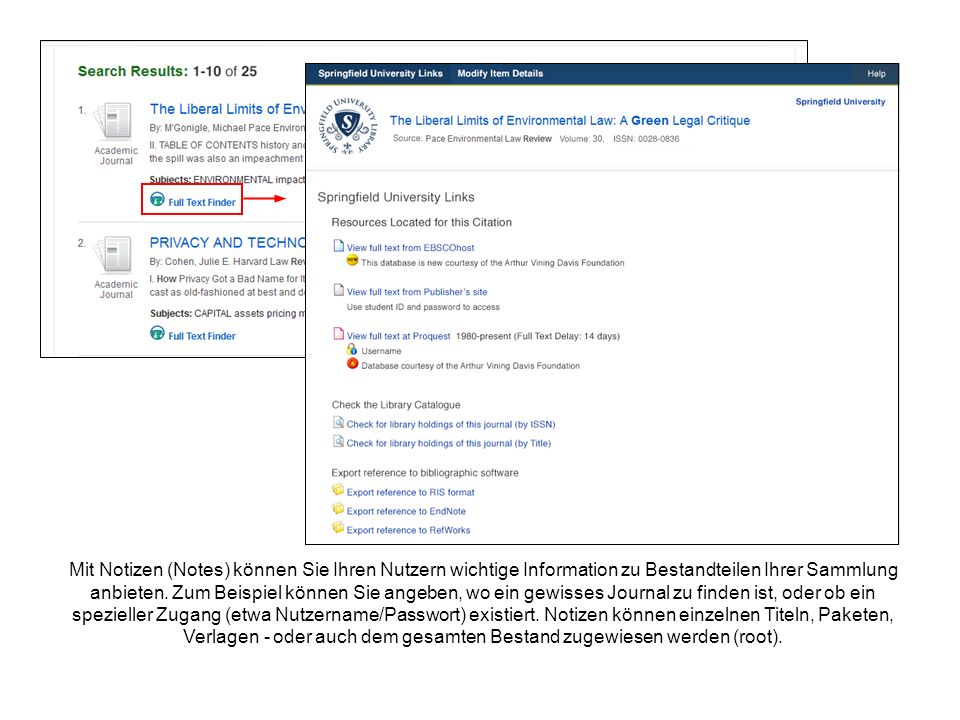View full text from EBSCOhost
Viewport: 960px width, 720px height.
point(410,248)
